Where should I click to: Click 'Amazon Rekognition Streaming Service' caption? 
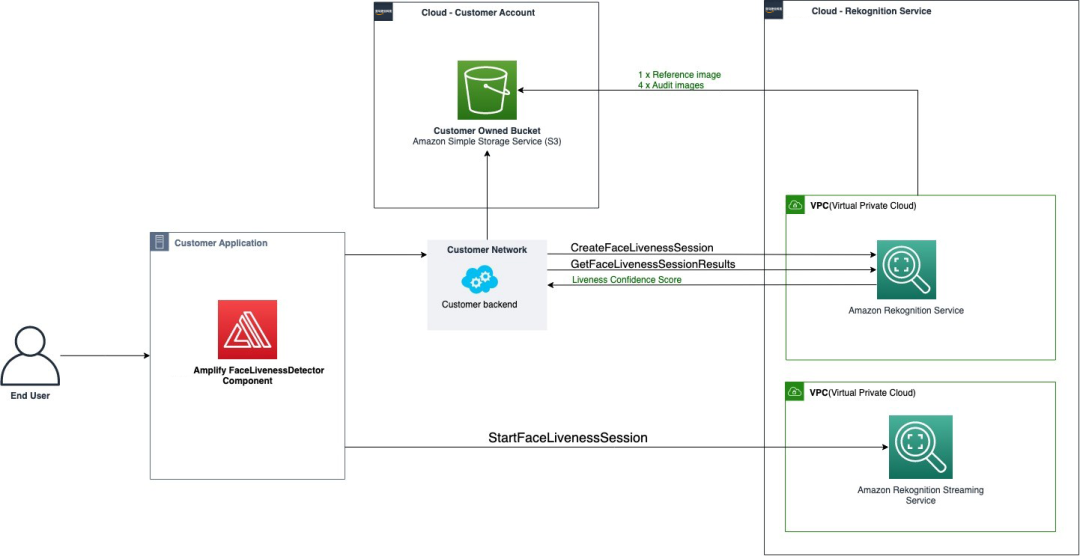point(920,495)
